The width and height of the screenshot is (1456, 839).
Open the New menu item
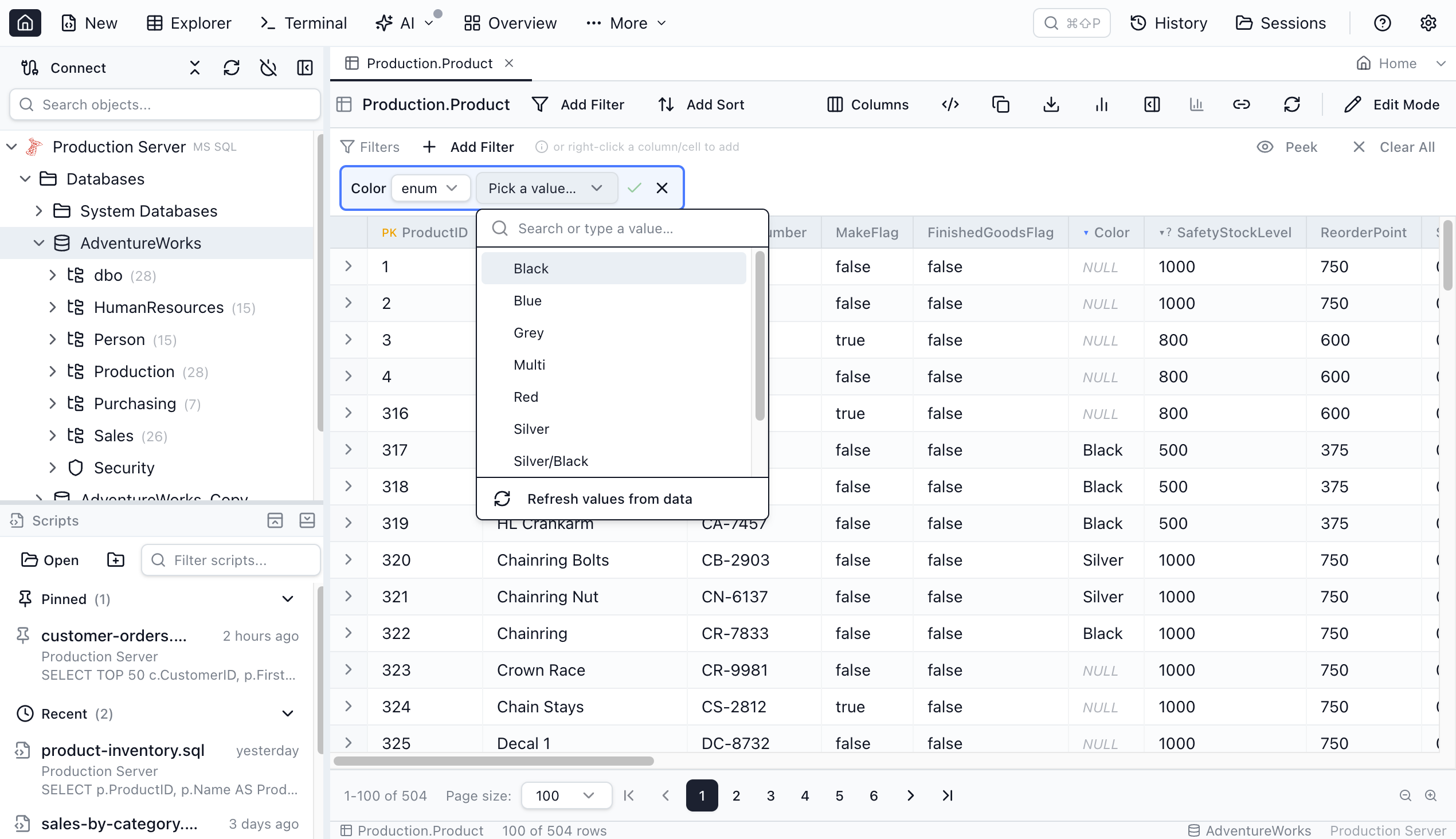[x=89, y=23]
